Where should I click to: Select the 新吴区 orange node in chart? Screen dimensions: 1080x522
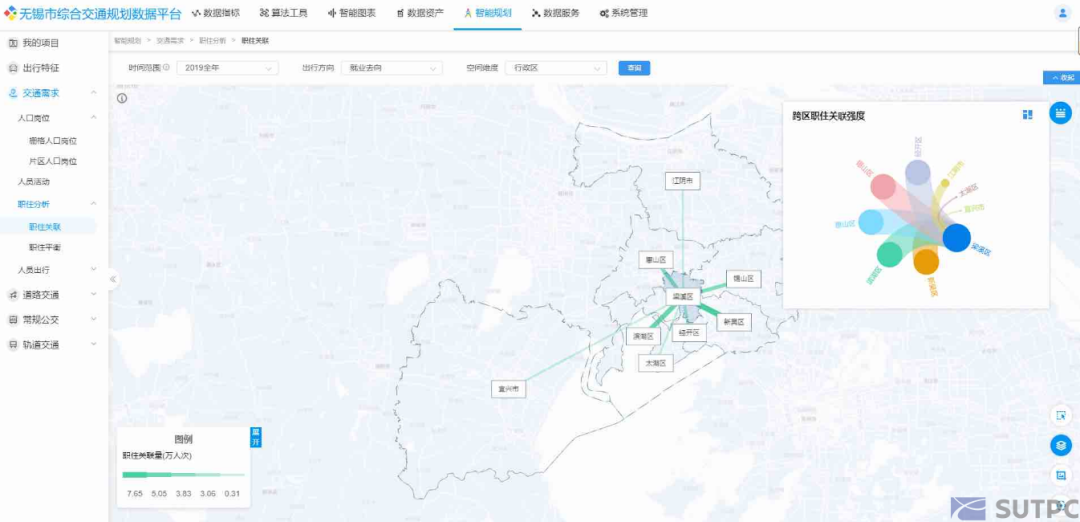tap(926, 262)
